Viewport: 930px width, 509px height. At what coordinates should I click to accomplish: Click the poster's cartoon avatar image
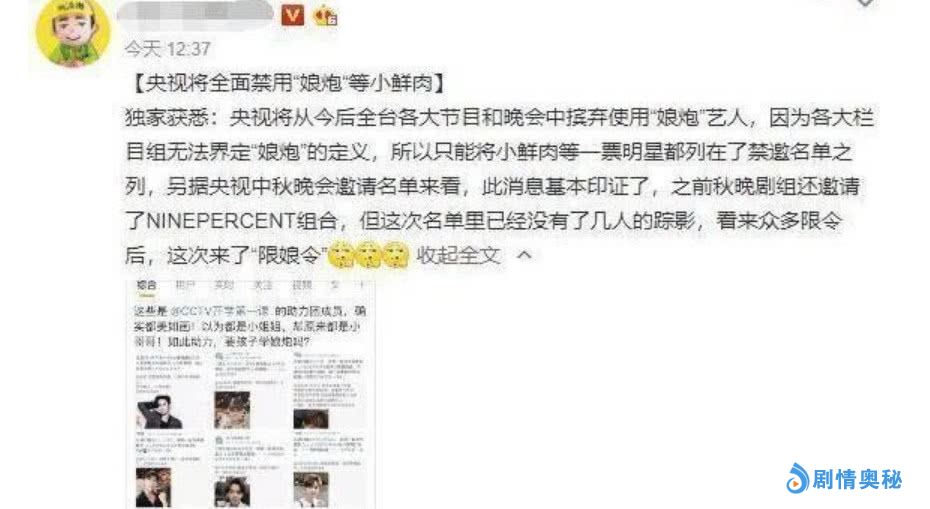coord(72,31)
